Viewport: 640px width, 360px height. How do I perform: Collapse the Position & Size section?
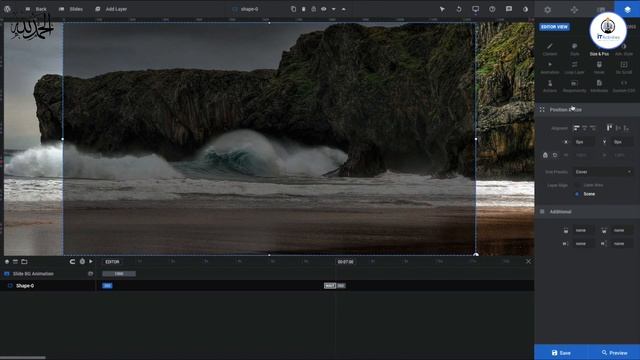pos(587,110)
